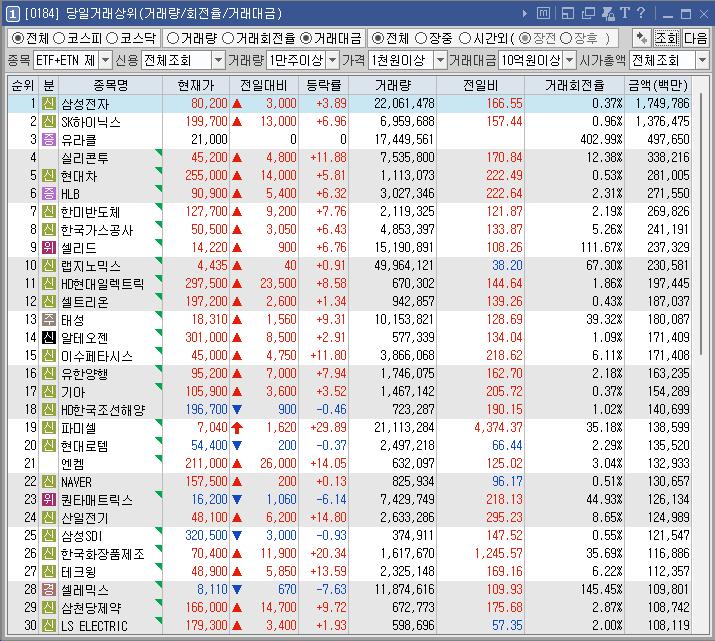Click the screen layout icon in title bar
Viewport: 715px width, 641px height.
(568, 14)
